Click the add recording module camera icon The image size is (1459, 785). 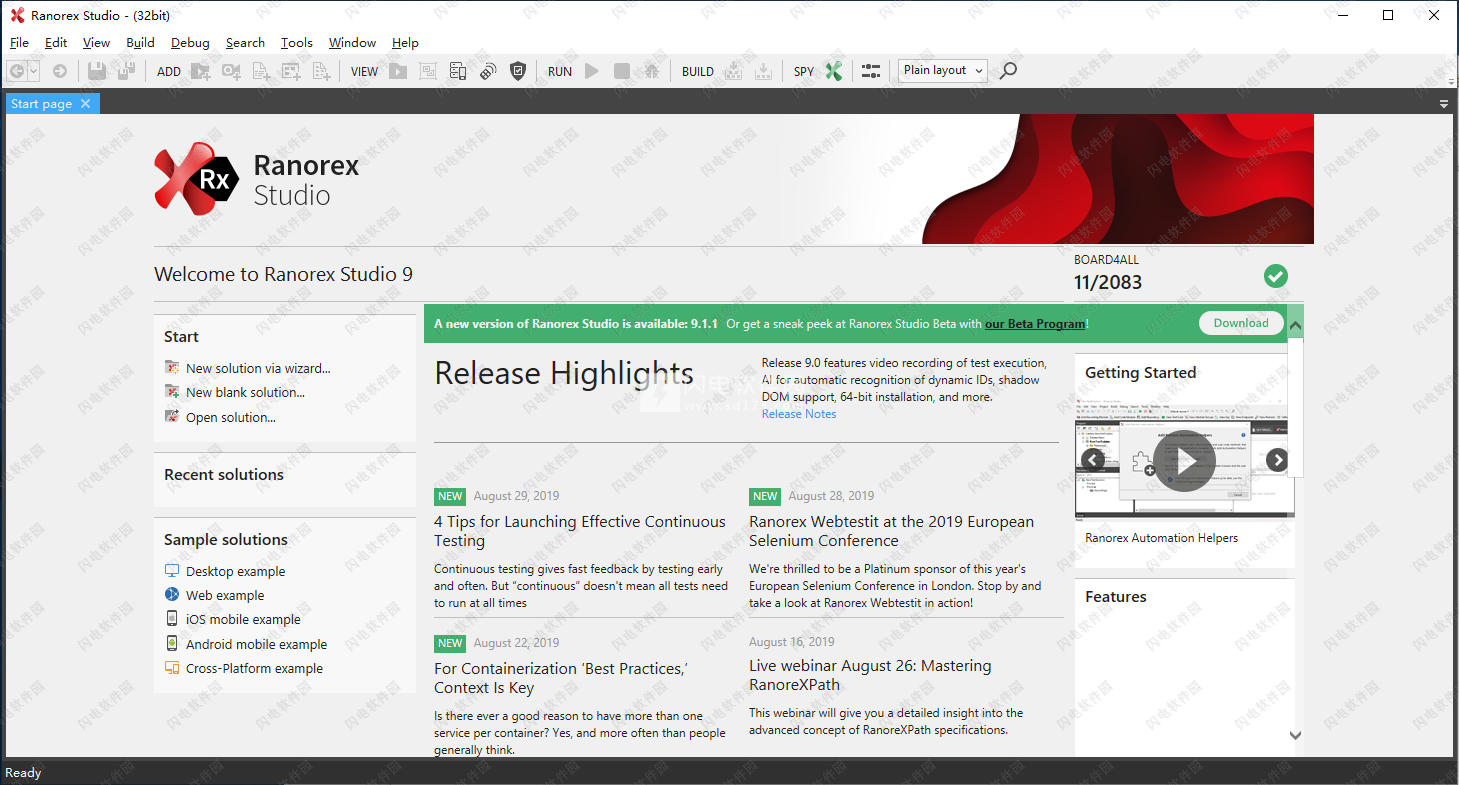tap(231, 71)
